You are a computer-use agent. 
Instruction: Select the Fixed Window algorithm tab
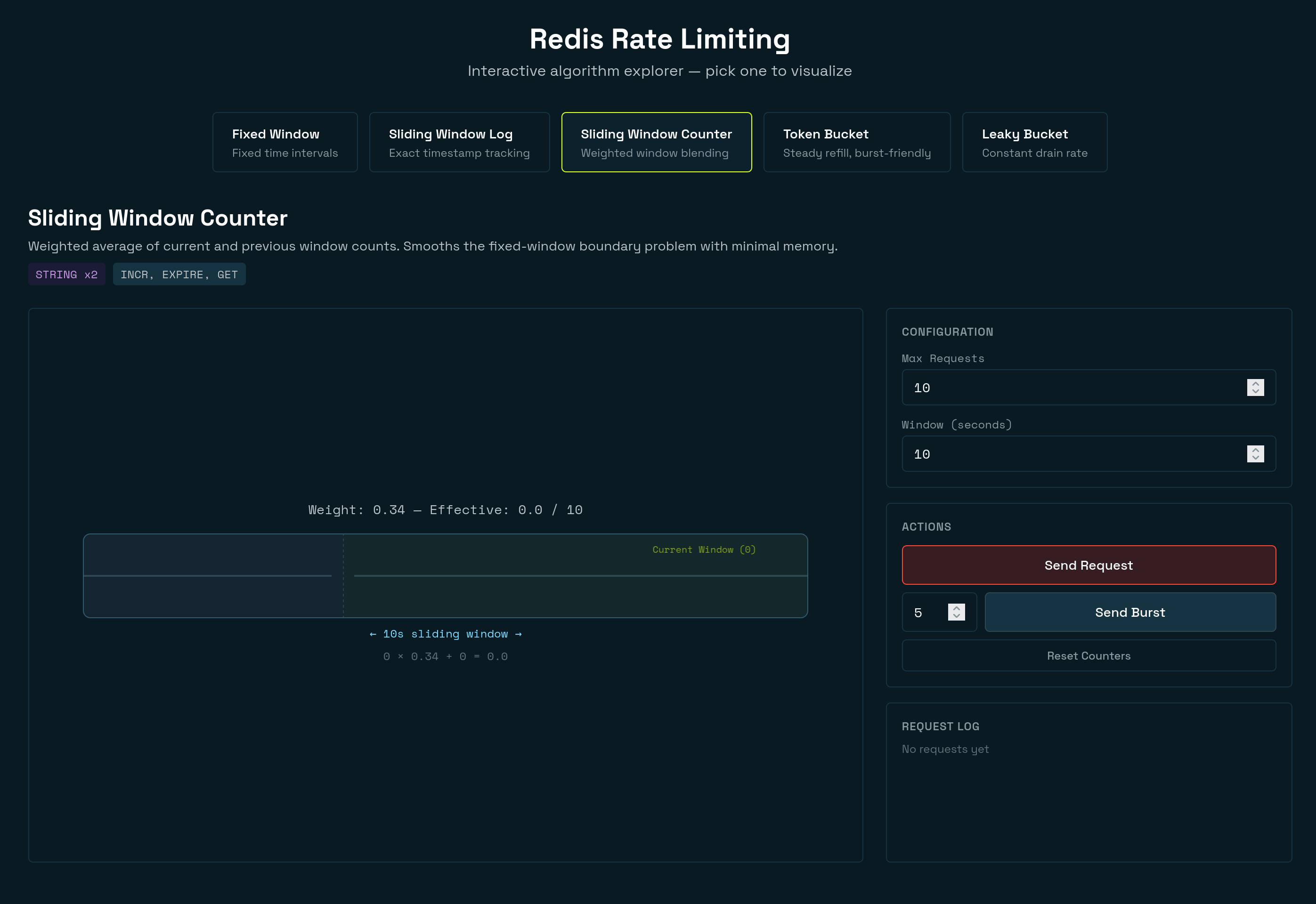tap(284, 142)
